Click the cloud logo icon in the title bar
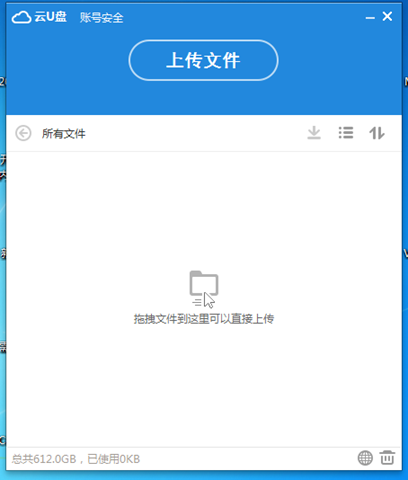Image resolution: width=408 pixels, height=480 pixels. coord(21,17)
